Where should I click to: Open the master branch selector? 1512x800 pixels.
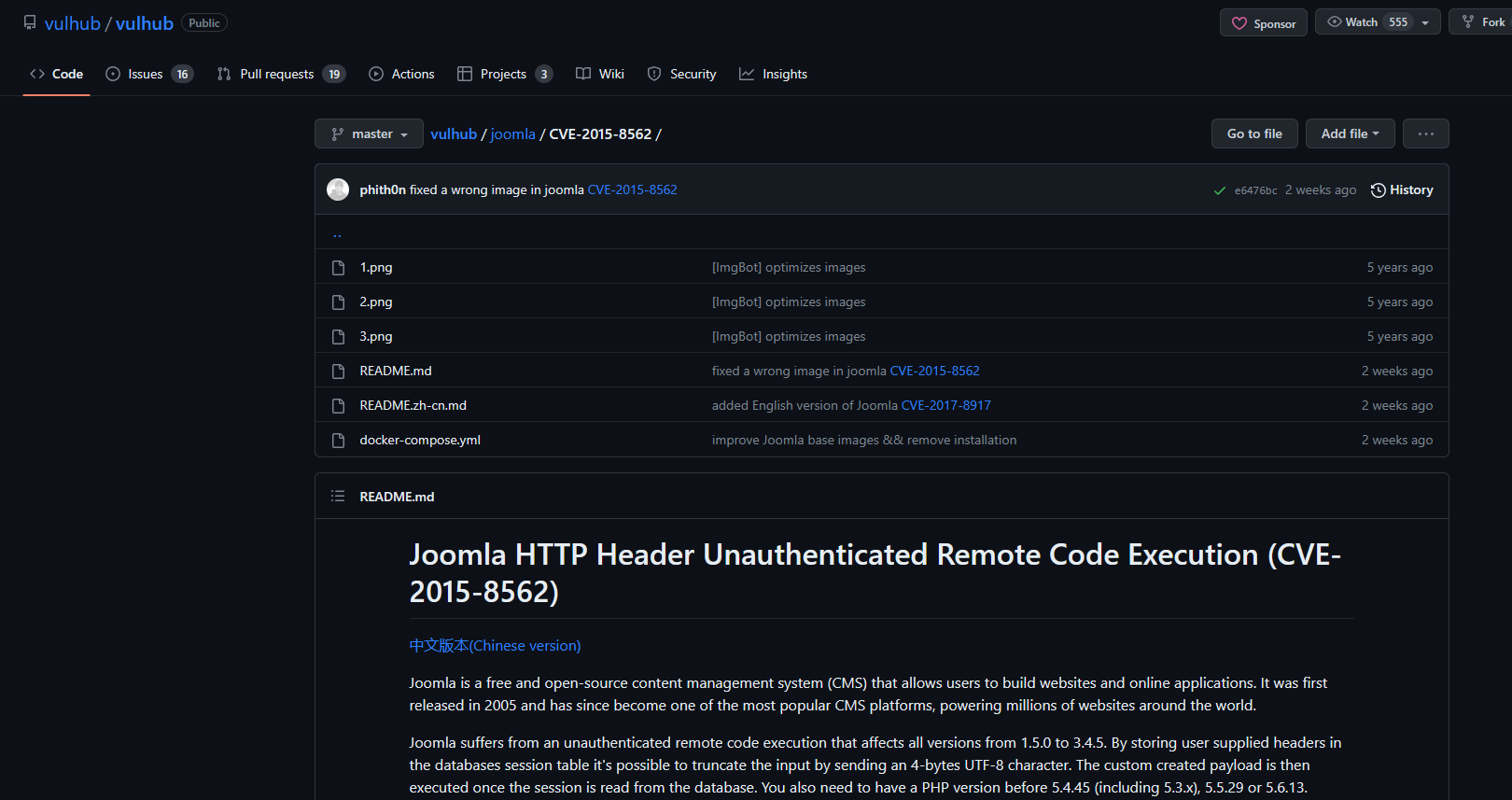369,133
